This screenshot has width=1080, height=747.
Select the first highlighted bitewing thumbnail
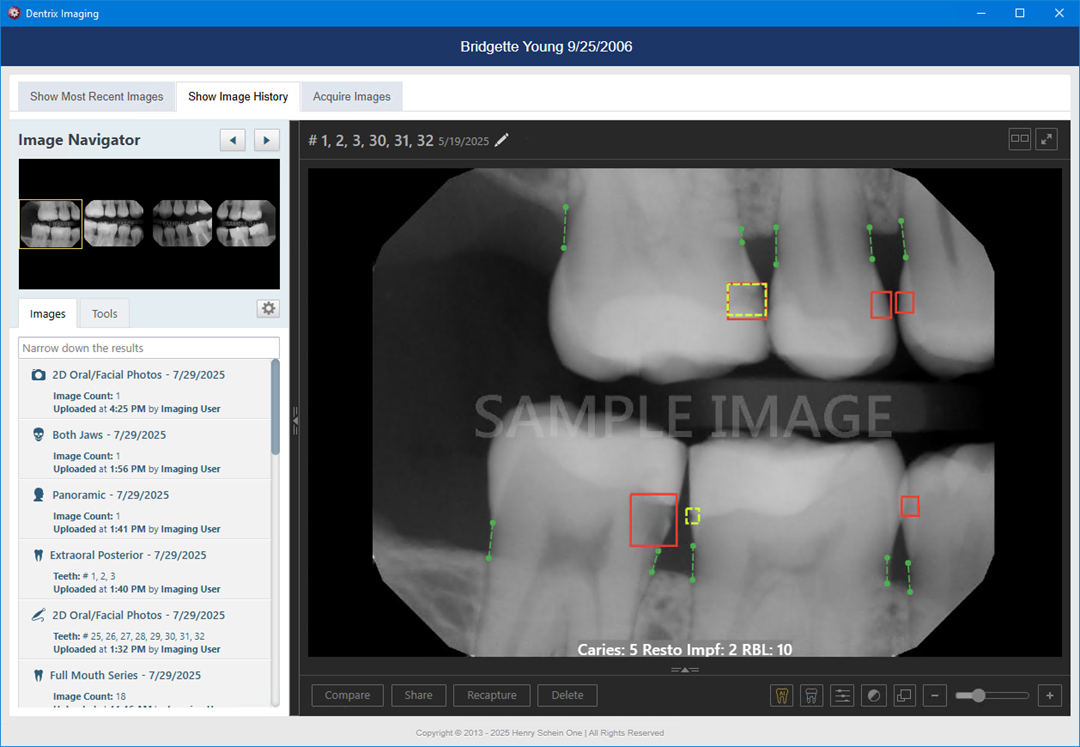click(51, 224)
